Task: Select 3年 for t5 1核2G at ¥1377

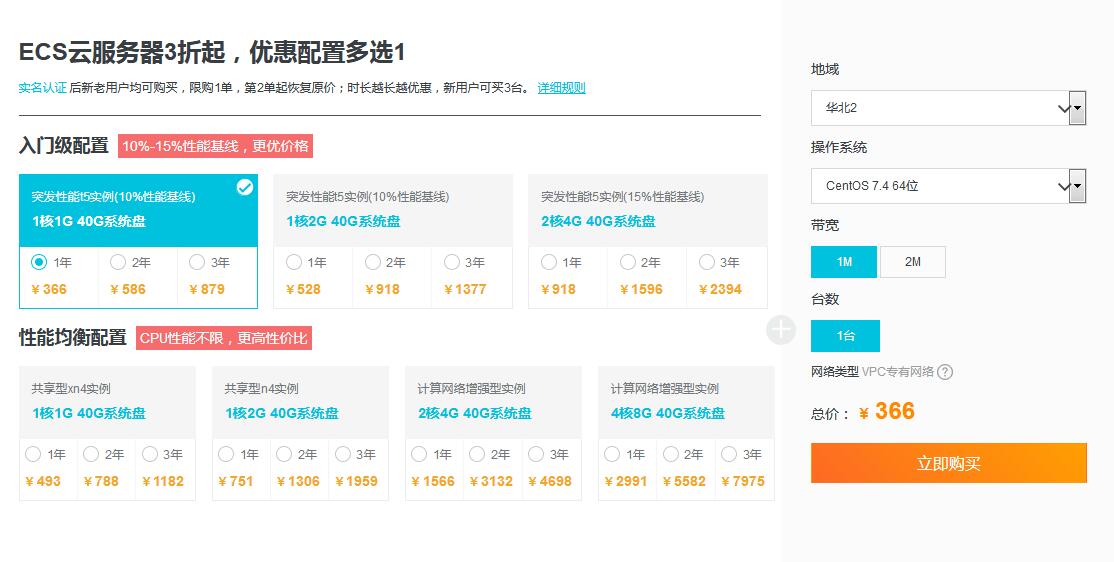Action: 451,262
